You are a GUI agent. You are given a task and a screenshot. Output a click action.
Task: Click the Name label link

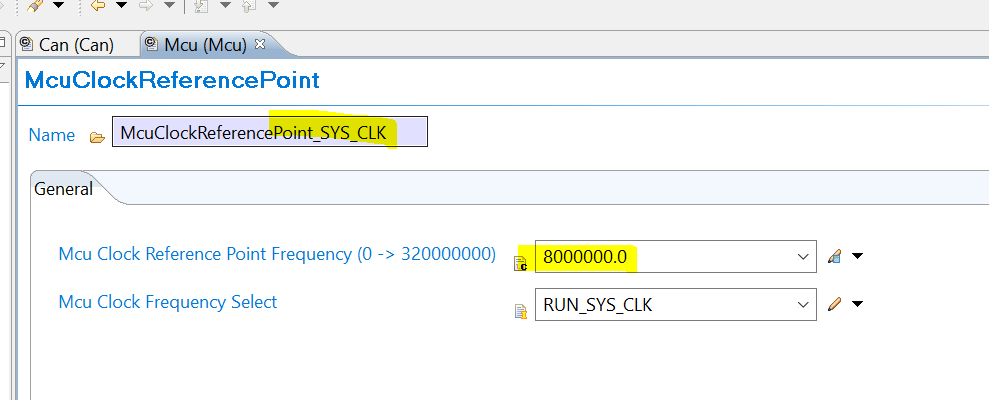[x=52, y=135]
